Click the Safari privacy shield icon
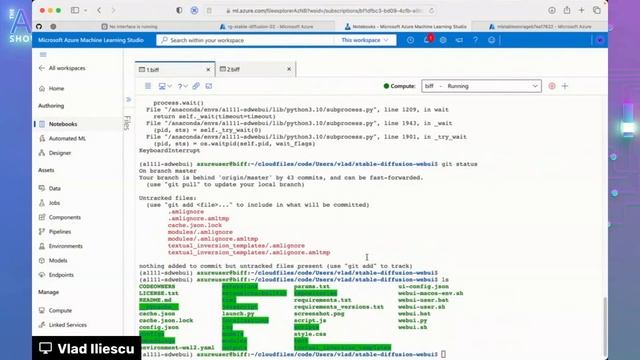The height and width of the screenshot is (360, 640). (179, 11)
